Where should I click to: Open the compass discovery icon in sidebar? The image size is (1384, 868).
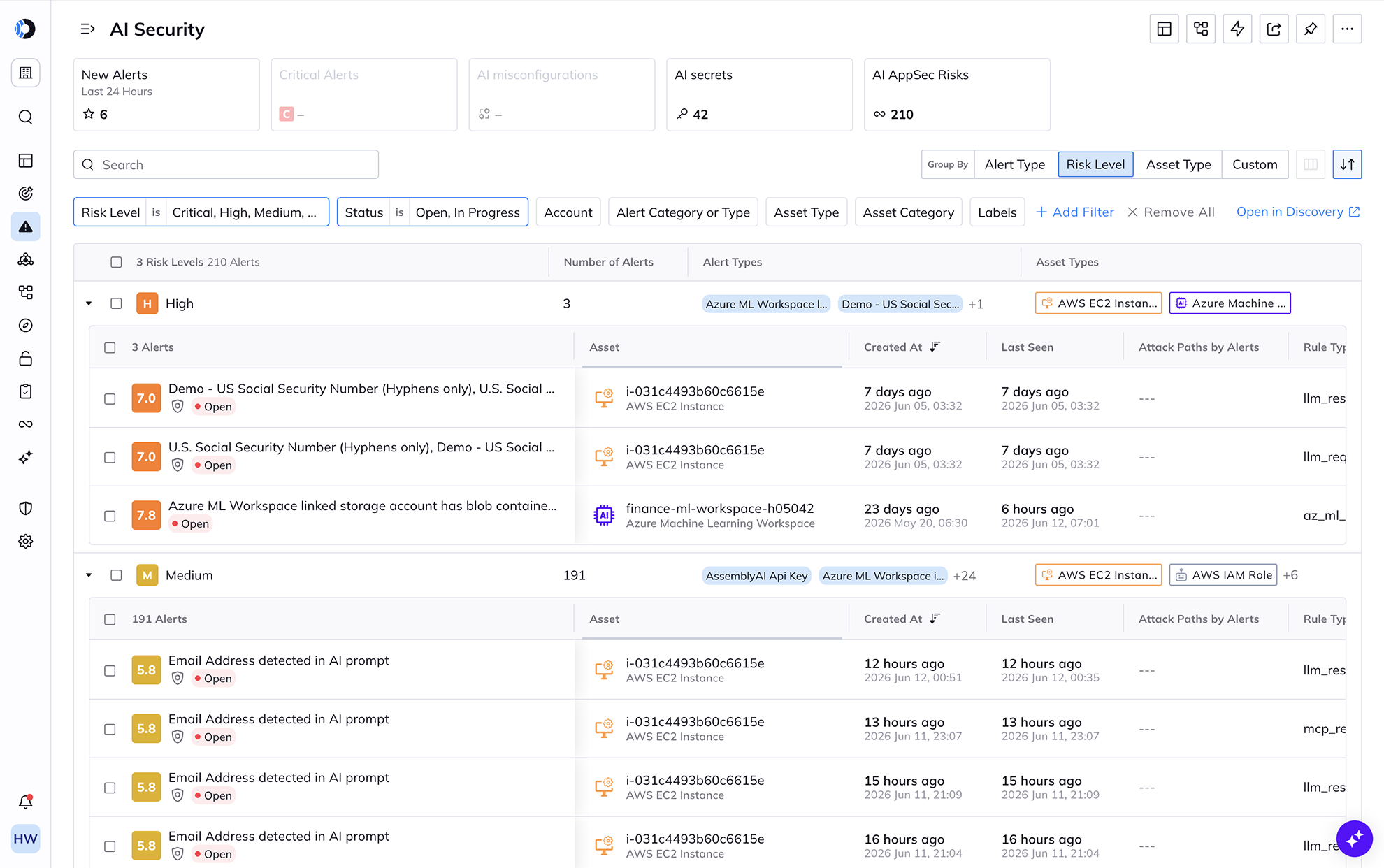pos(25,325)
